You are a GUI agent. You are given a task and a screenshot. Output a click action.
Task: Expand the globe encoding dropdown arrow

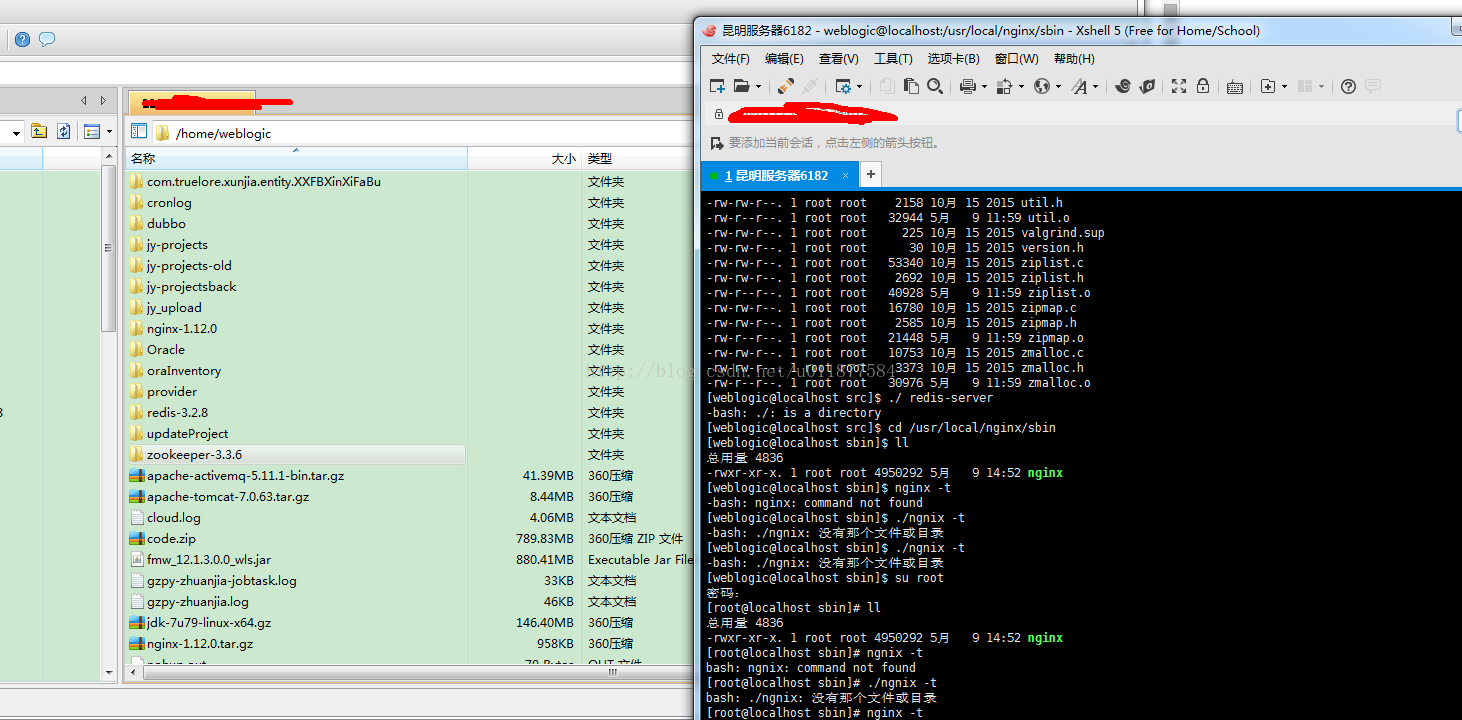coord(1058,87)
